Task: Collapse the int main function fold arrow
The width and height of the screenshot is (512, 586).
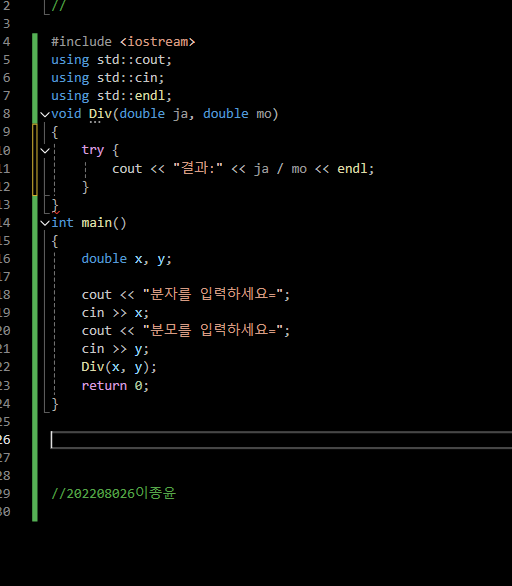Action: coord(45,223)
